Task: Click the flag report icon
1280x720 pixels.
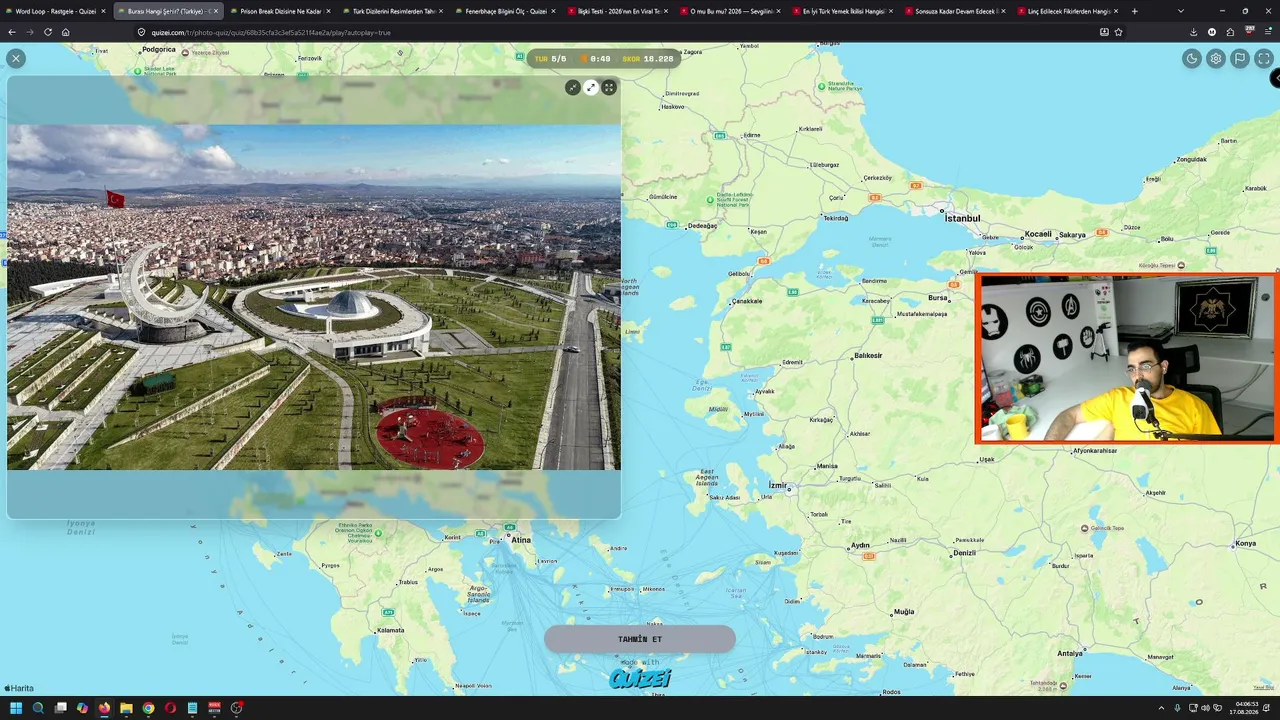Action: pyautogui.click(x=1240, y=59)
